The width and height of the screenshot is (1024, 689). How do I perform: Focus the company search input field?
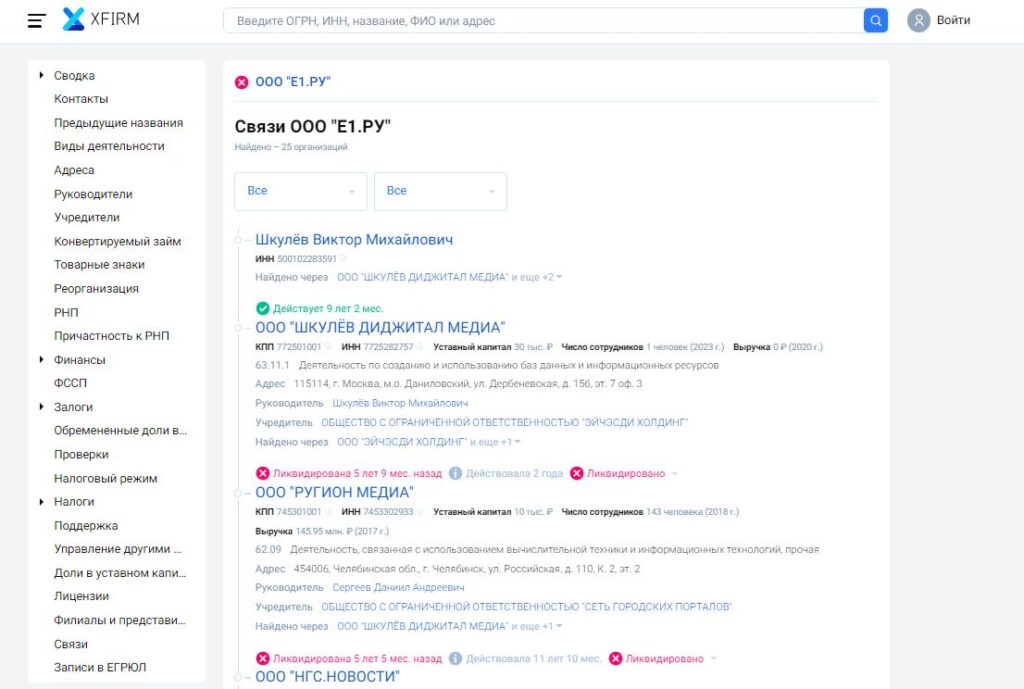pos(540,21)
